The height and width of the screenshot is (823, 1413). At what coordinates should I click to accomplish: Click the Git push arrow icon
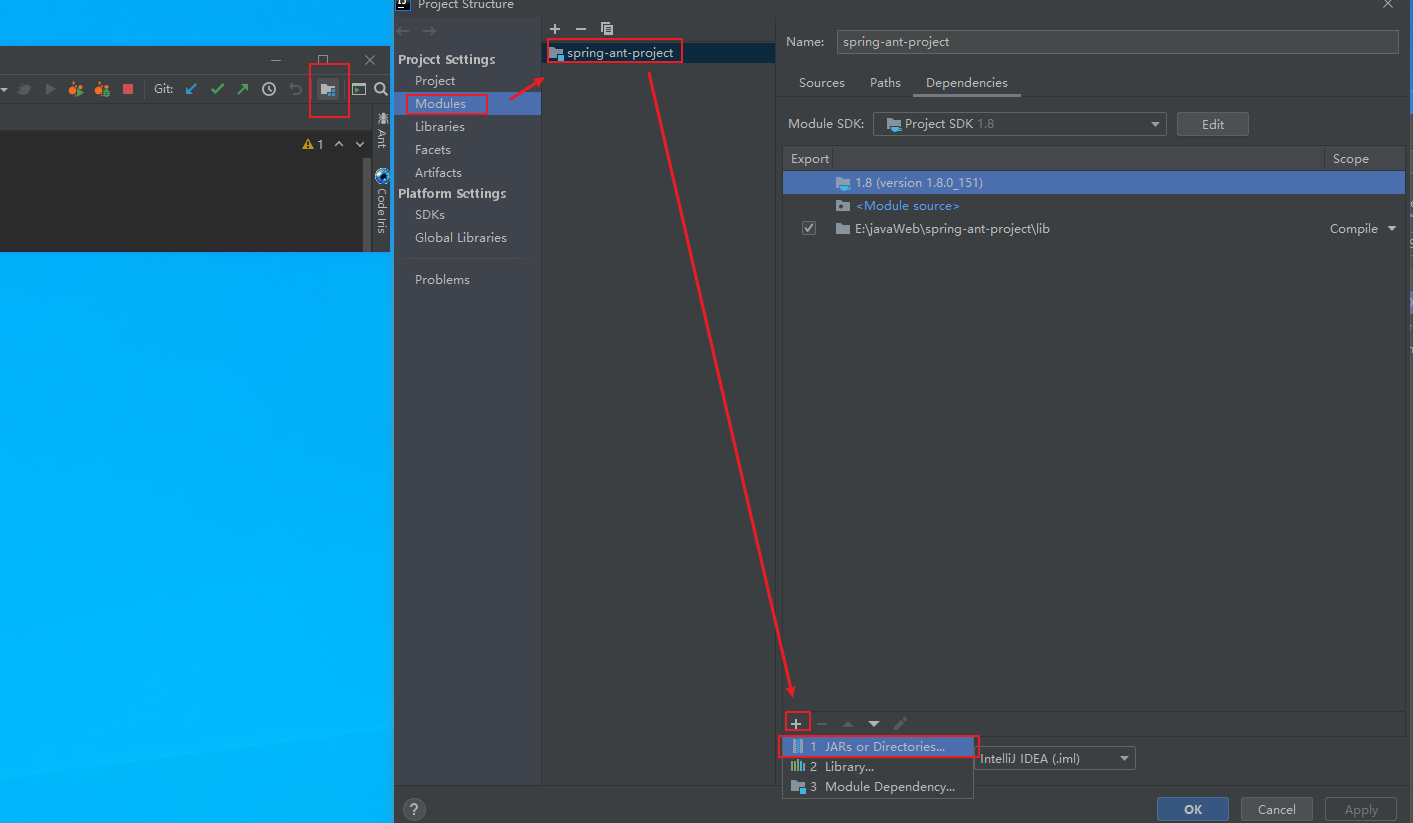(243, 89)
